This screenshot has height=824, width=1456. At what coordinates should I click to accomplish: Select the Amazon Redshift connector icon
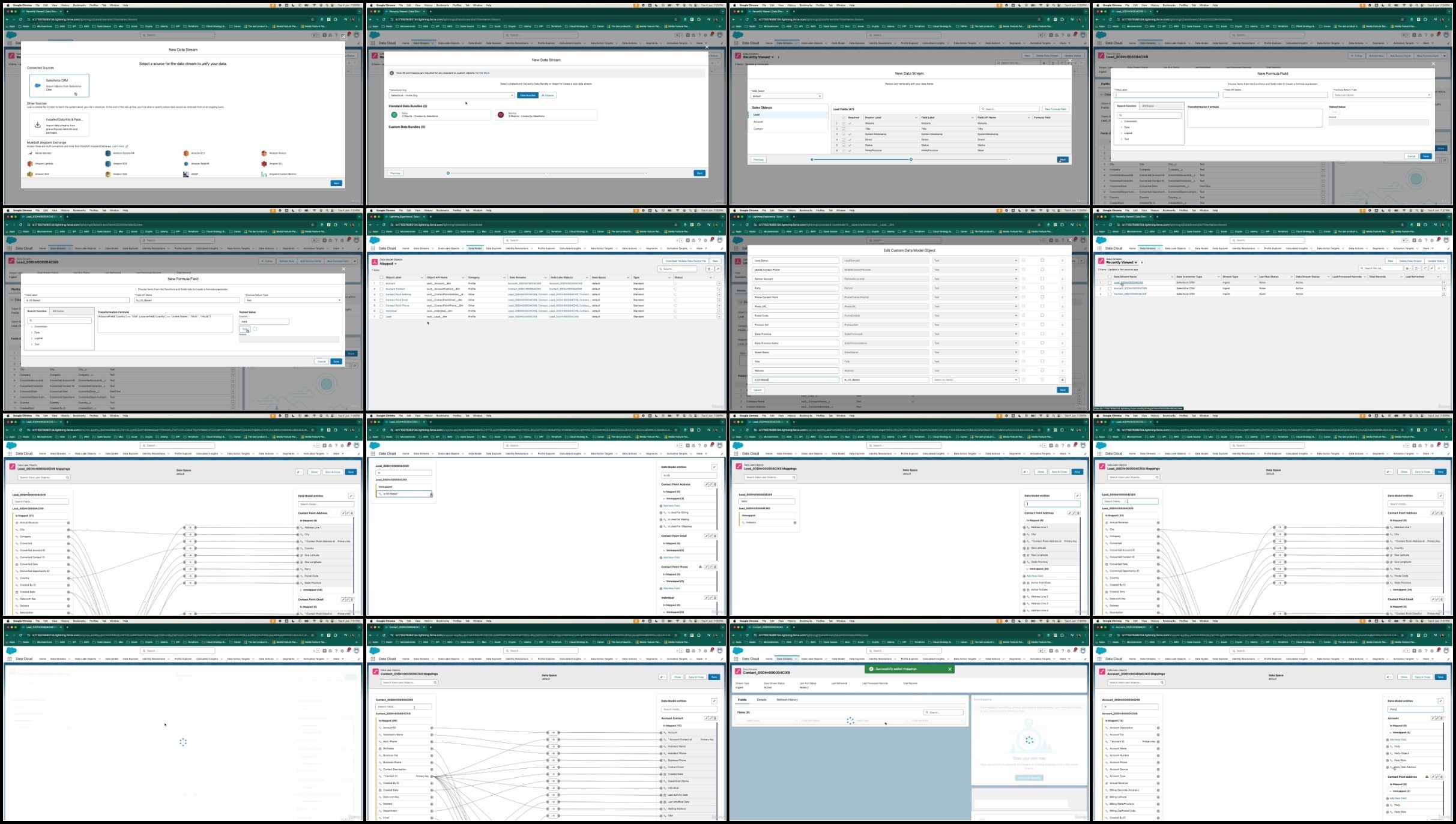pyautogui.click(x=186, y=163)
